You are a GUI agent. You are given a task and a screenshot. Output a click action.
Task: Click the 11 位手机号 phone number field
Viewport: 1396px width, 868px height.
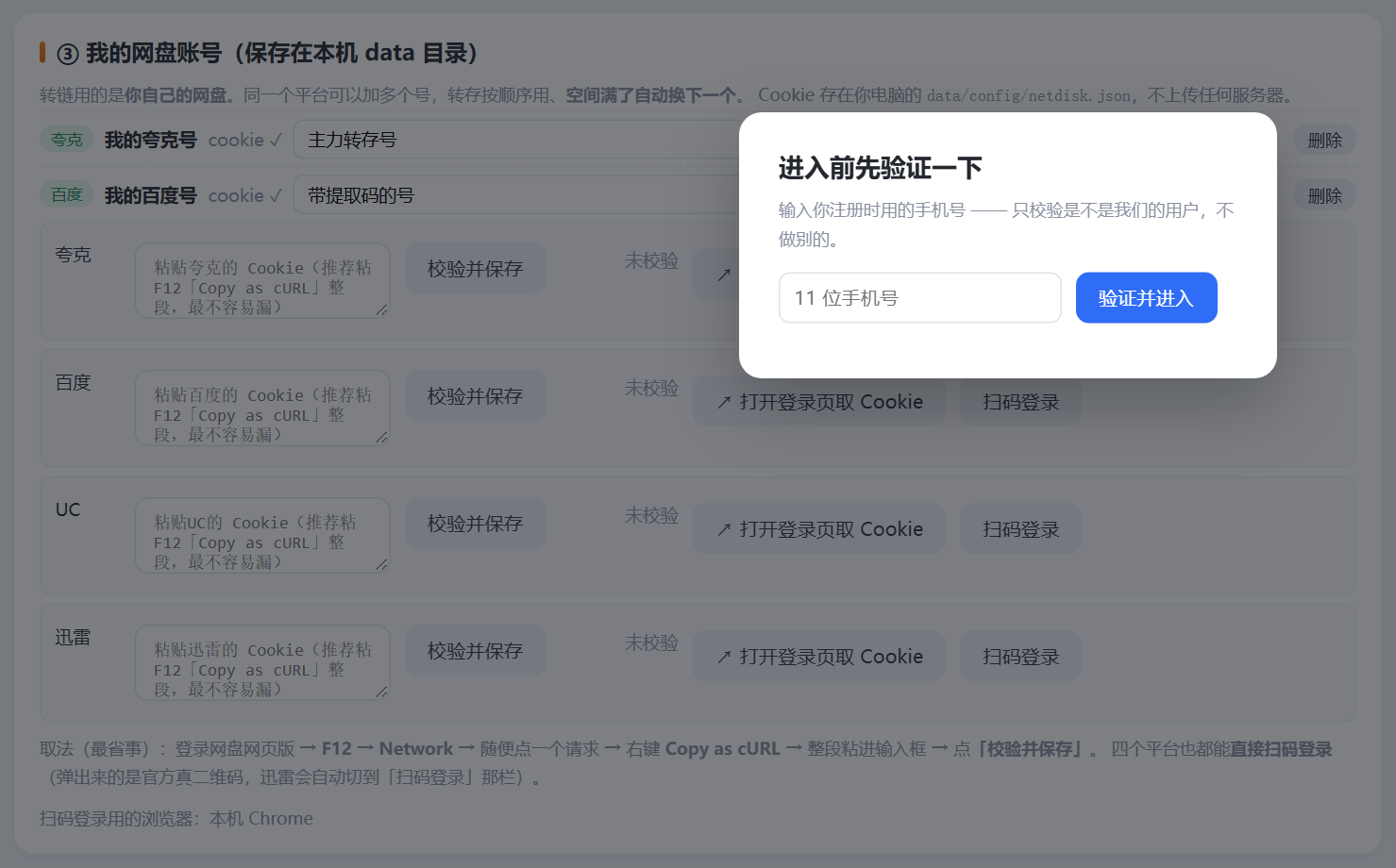[919, 298]
